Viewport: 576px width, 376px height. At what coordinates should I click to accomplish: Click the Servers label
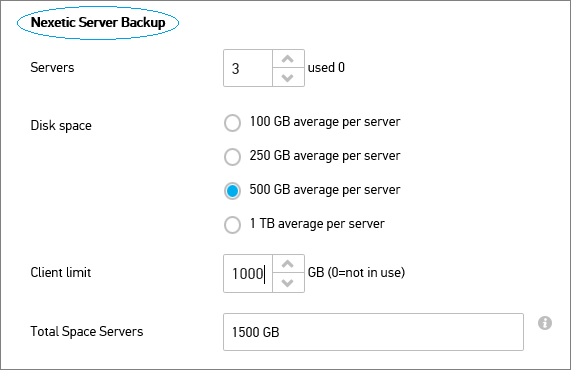(52, 68)
